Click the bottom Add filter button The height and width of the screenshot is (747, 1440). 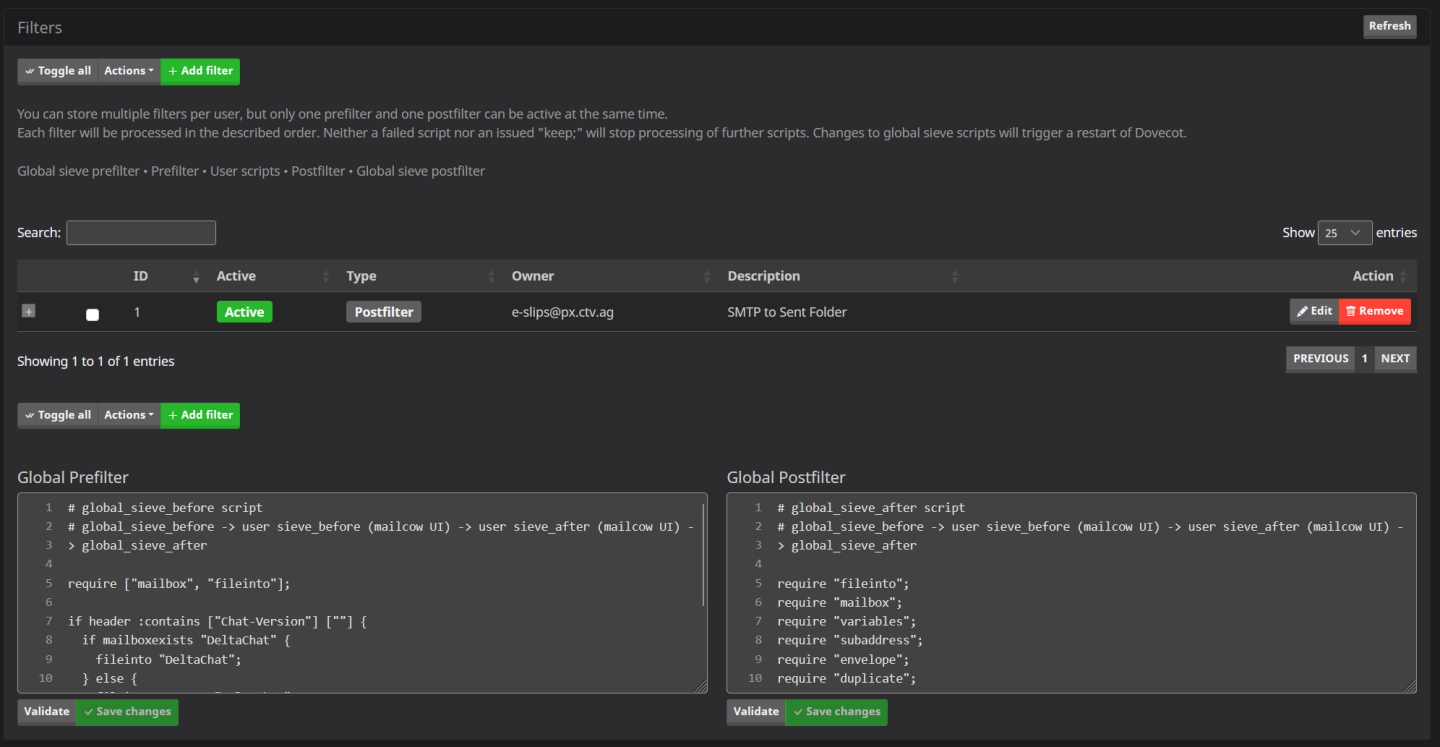tap(200, 415)
